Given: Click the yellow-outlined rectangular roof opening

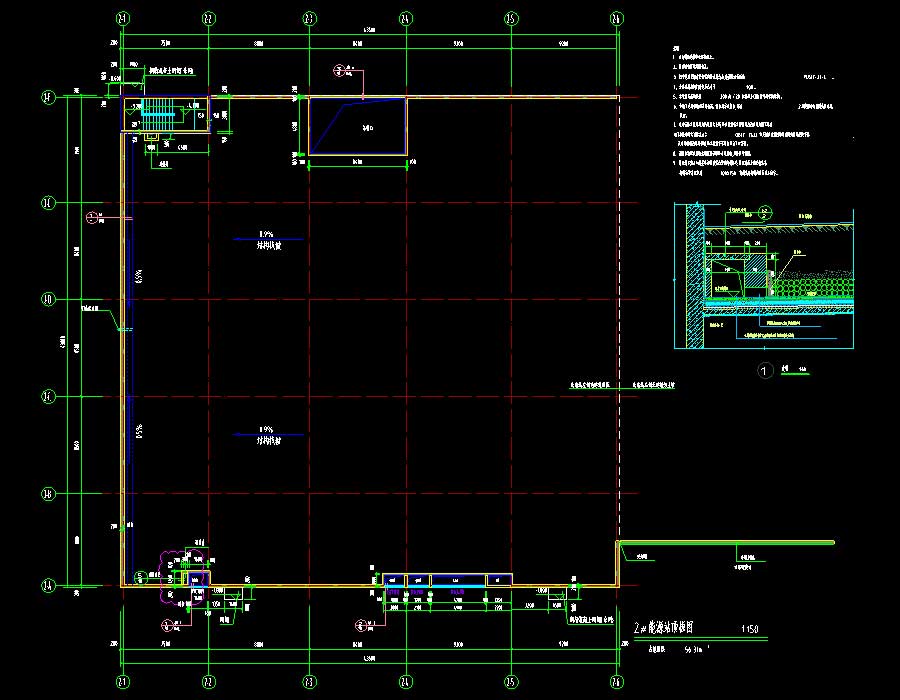Looking at the screenshot, I should tap(358, 126).
